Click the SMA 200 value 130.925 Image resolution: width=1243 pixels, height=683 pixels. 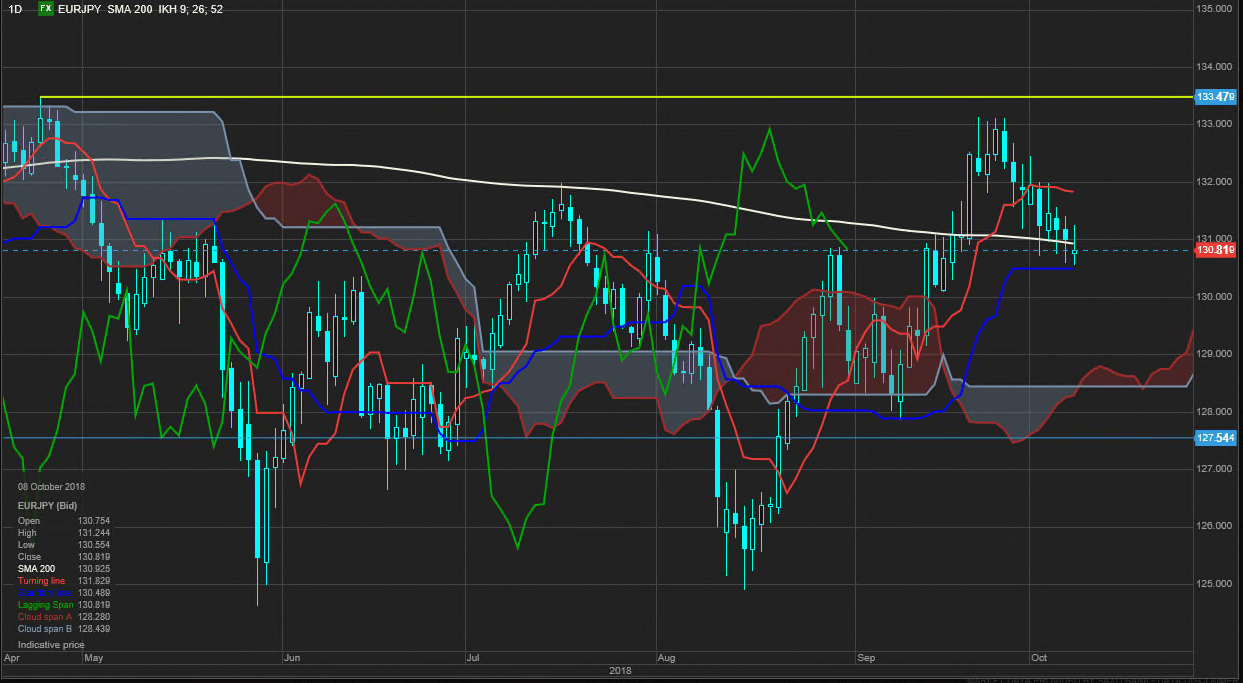click(93, 569)
